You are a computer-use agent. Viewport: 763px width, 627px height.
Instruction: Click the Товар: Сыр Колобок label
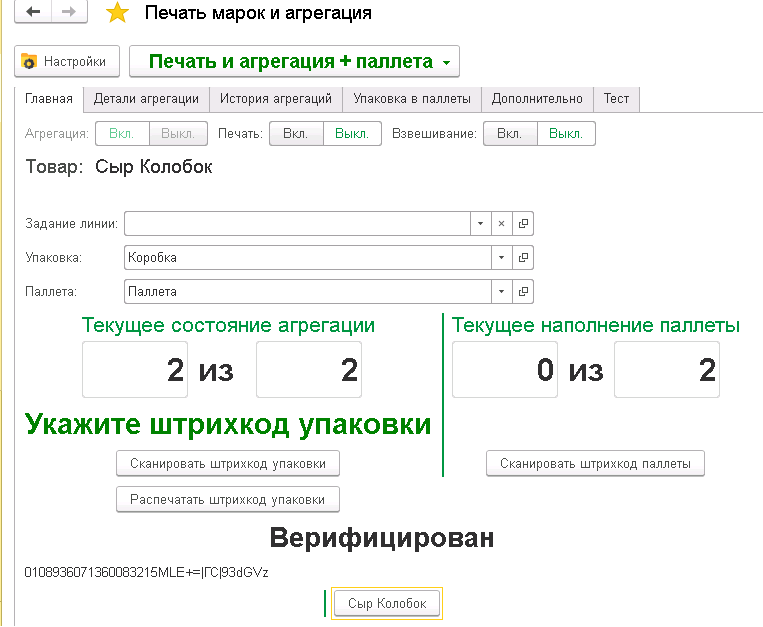[119, 167]
